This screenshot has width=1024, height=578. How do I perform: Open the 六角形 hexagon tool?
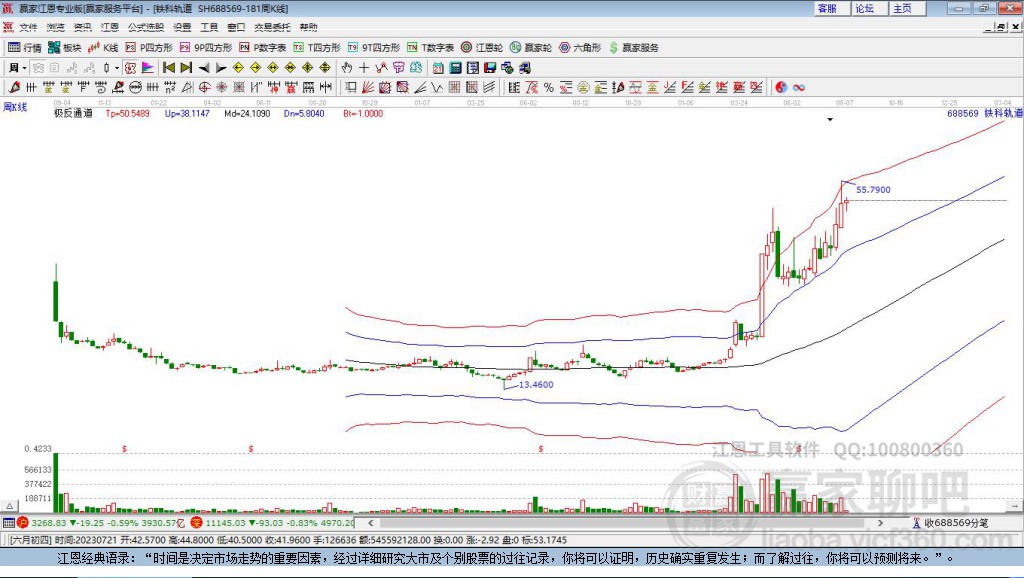click(580, 48)
